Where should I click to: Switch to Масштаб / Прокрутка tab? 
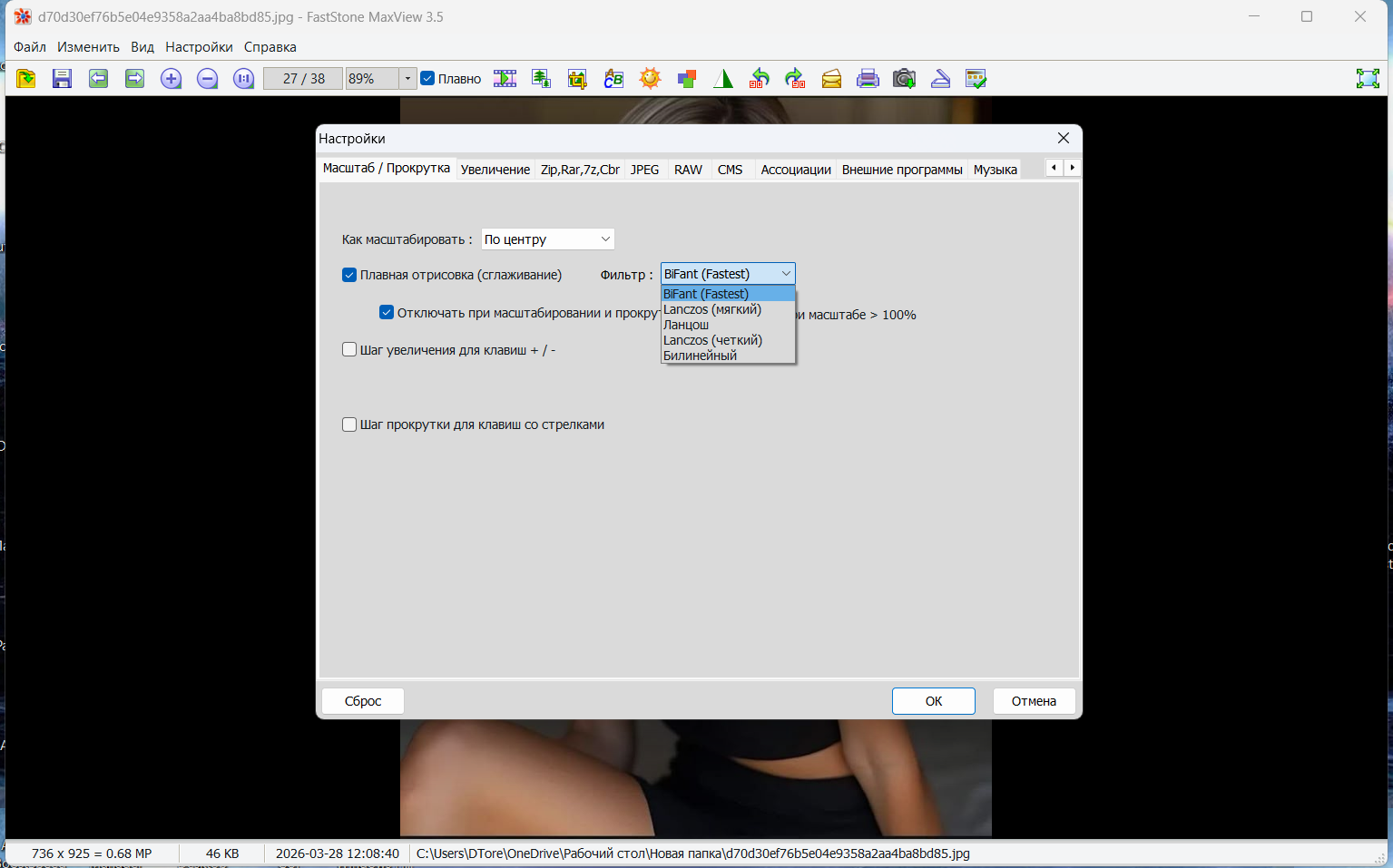[387, 169]
